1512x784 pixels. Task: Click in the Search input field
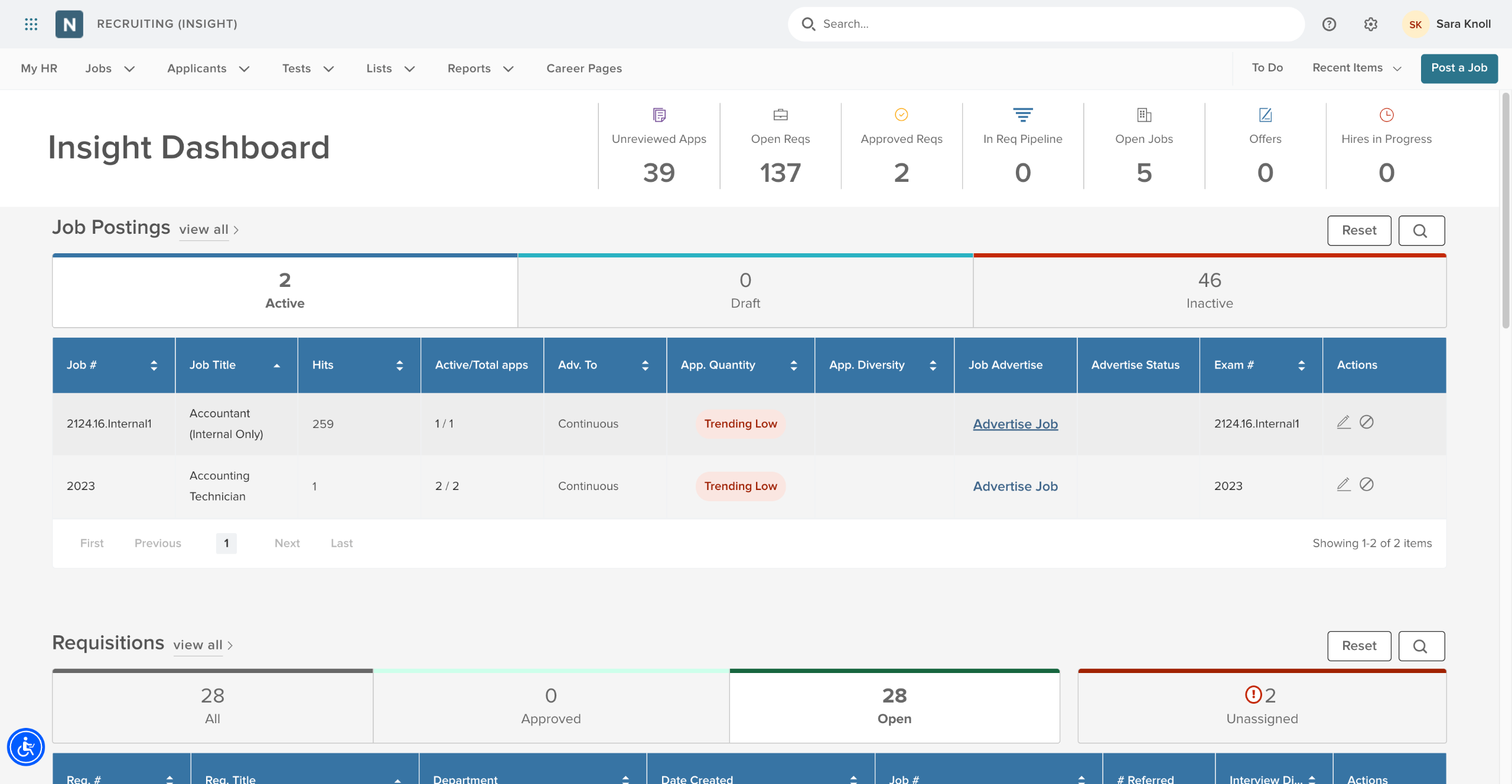pos(1045,24)
